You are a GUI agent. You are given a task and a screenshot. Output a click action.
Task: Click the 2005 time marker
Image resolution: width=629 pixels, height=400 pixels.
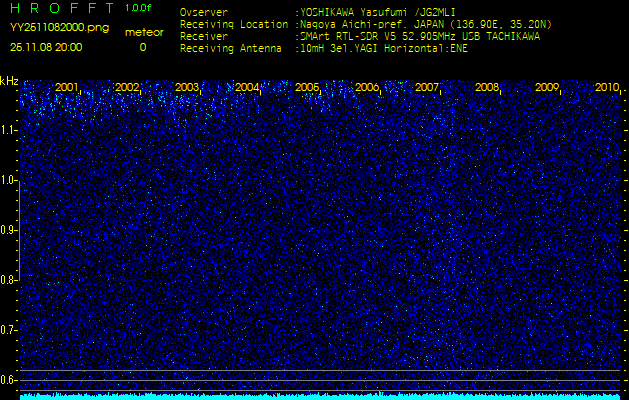tap(307, 88)
